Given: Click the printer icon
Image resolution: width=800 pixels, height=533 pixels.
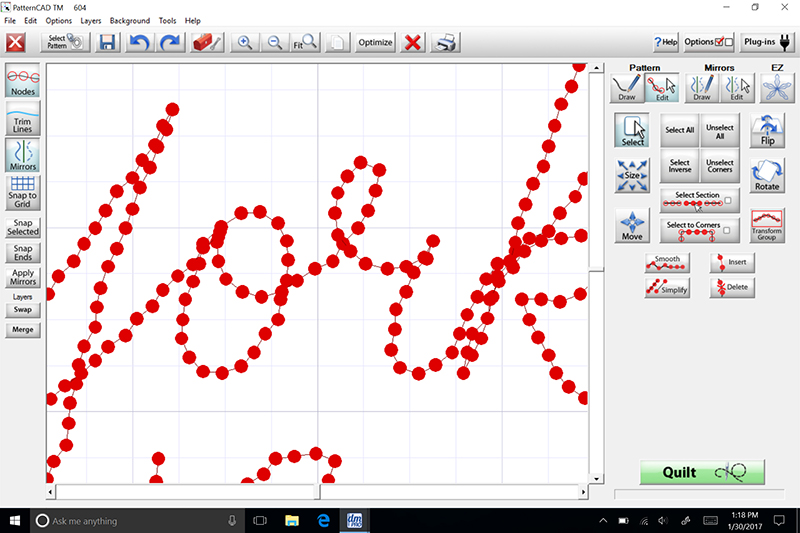Looking at the screenshot, I should [448, 43].
